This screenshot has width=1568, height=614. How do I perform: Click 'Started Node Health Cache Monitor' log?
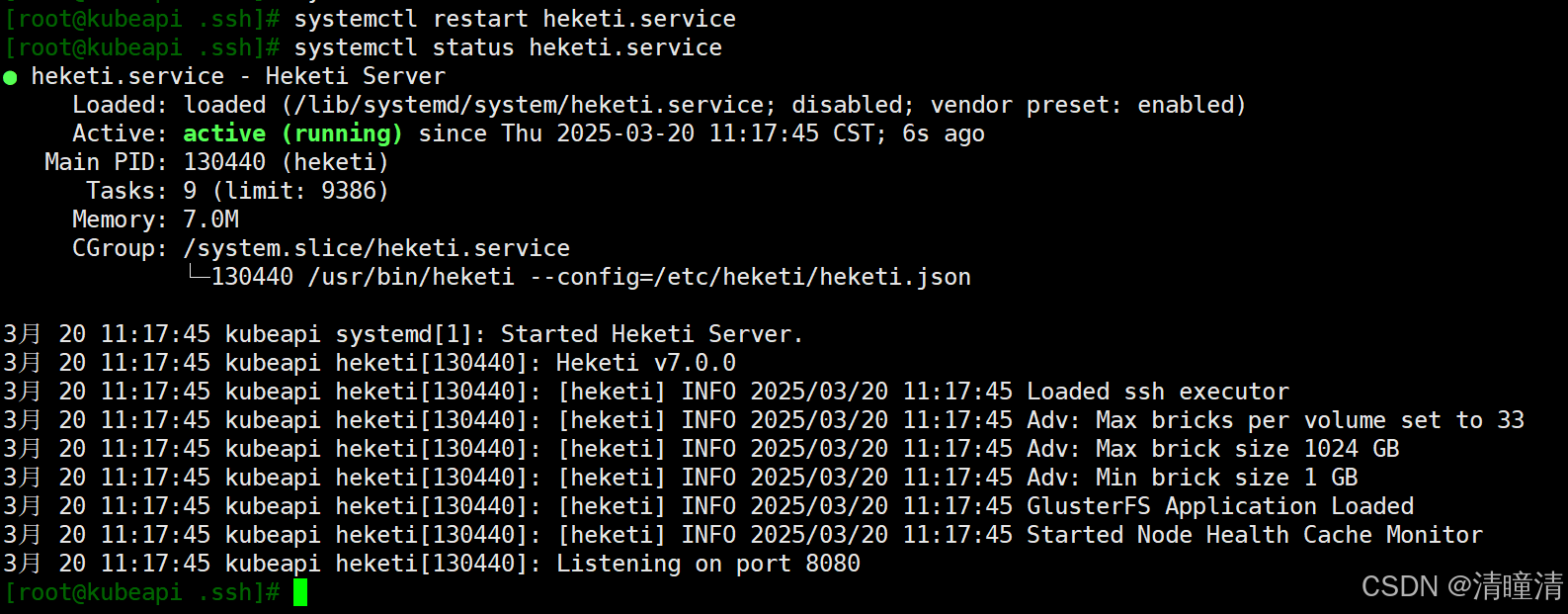(x=1255, y=535)
